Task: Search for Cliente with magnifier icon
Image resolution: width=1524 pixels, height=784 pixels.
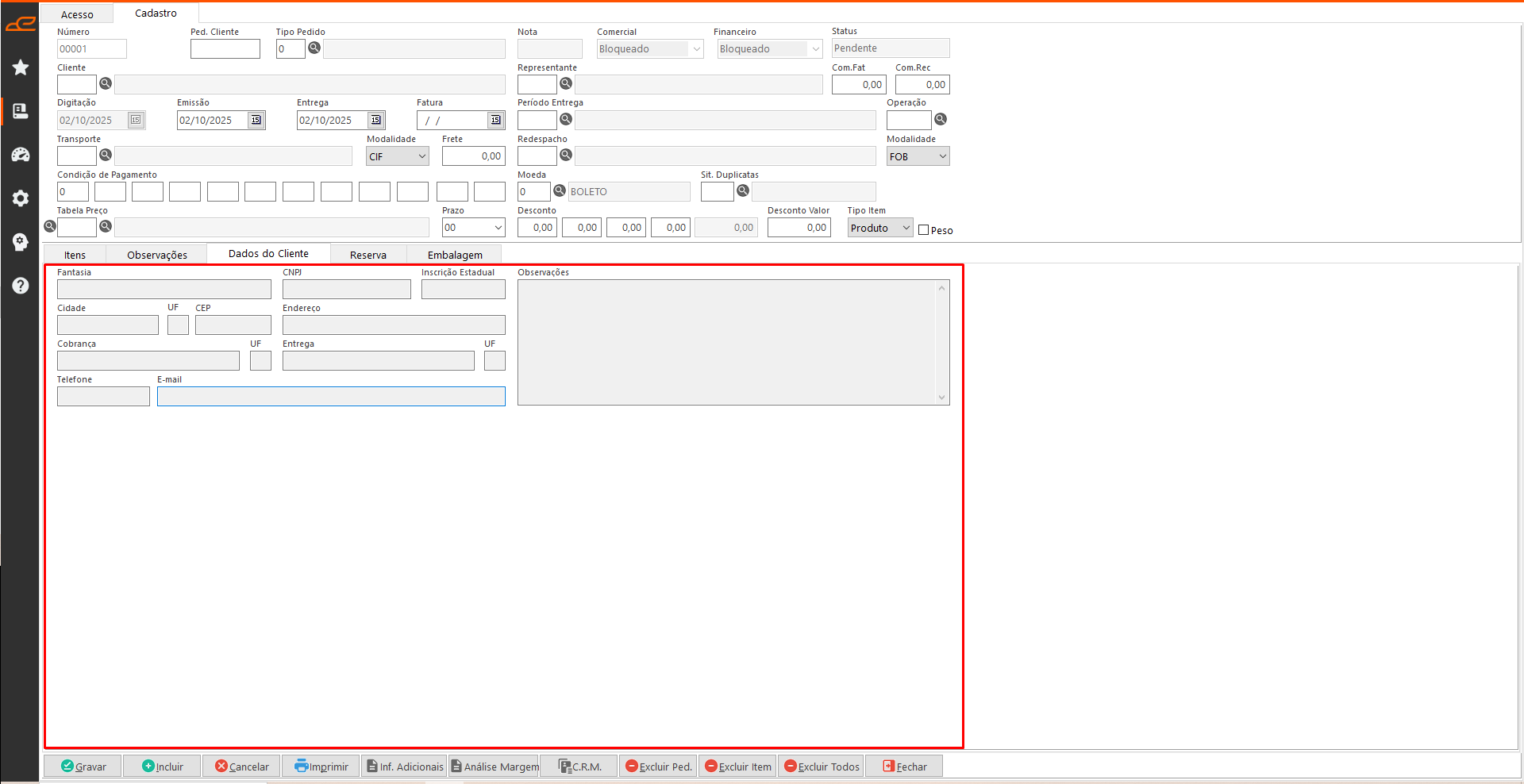Action: tap(106, 84)
